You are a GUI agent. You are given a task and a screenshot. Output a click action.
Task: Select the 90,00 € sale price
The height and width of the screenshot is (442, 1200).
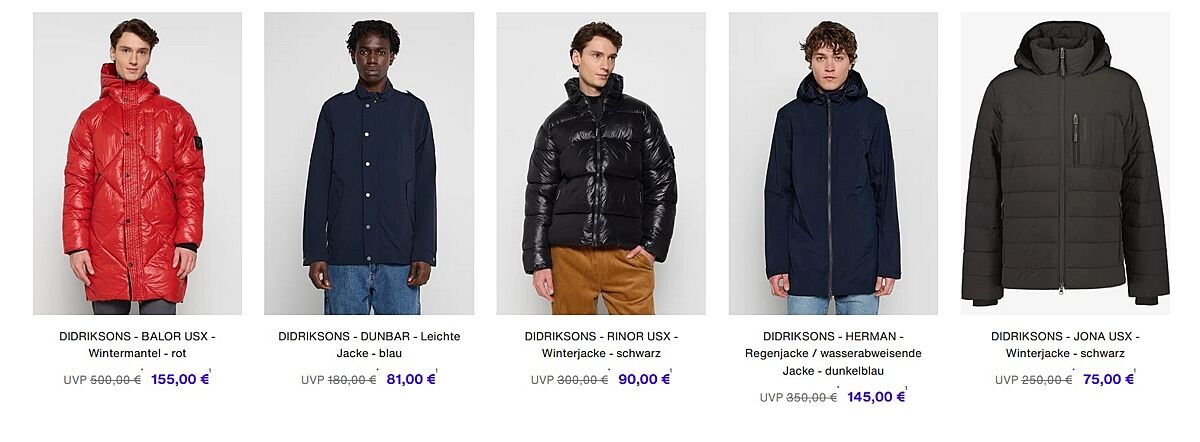click(644, 379)
